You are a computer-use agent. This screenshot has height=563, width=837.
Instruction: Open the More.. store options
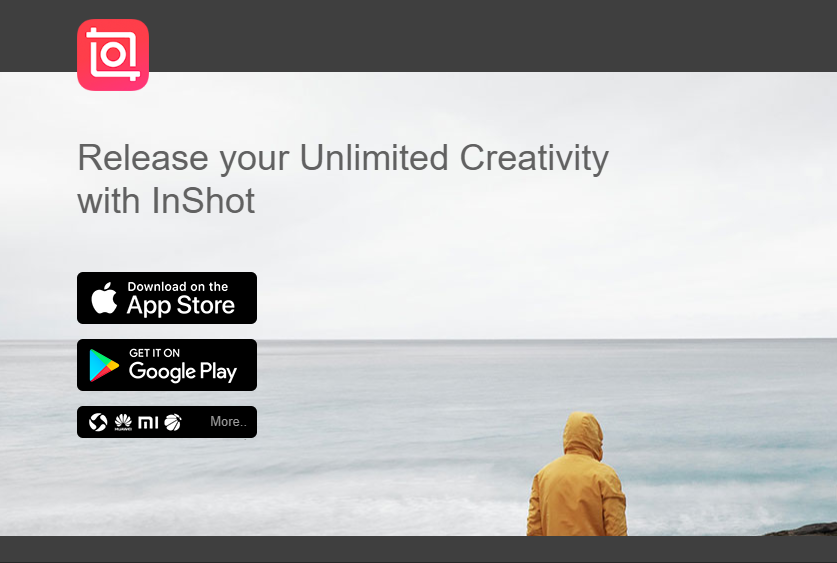point(228,422)
